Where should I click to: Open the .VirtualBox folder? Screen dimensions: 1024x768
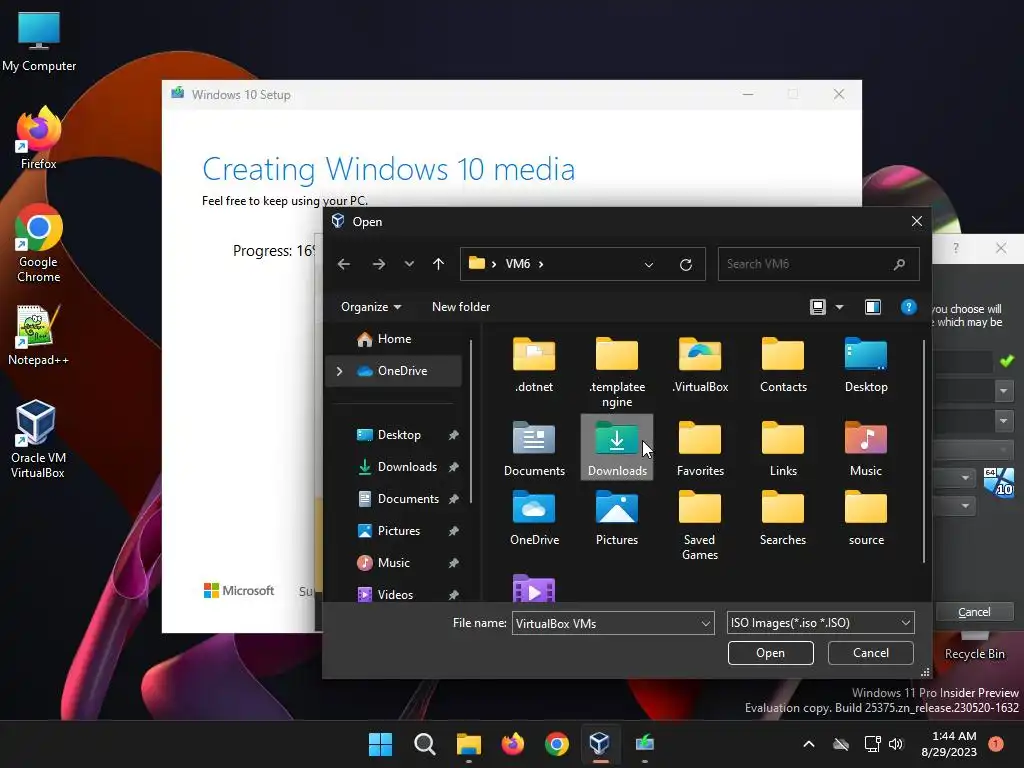coord(699,364)
